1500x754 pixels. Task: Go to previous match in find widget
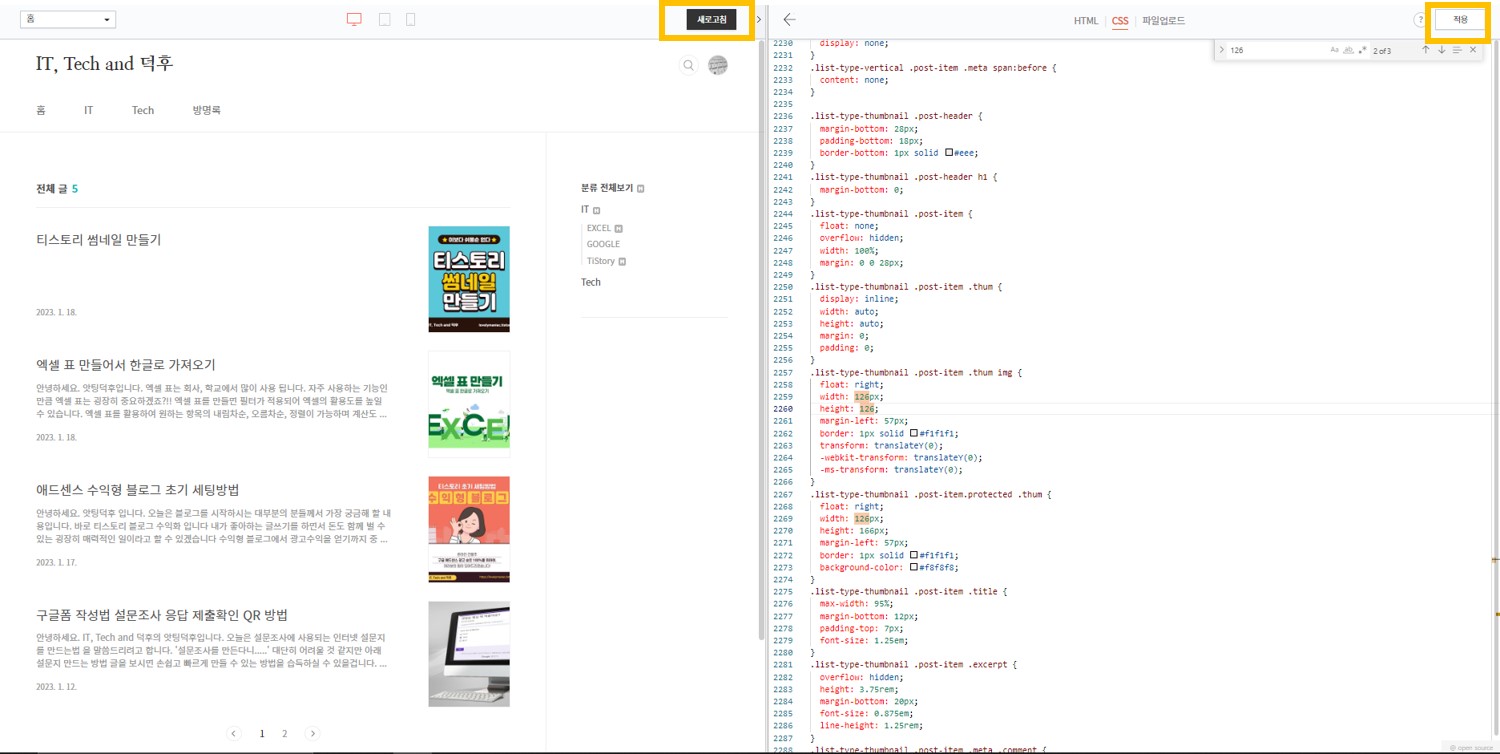pyautogui.click(x=1425, y=50)
